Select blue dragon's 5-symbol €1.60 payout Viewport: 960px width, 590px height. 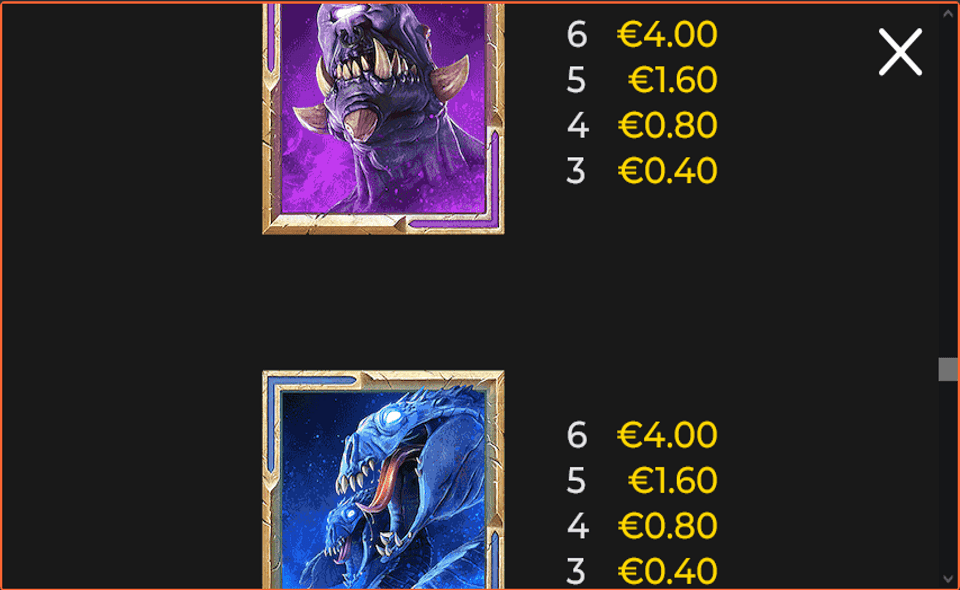coord(672,480)
